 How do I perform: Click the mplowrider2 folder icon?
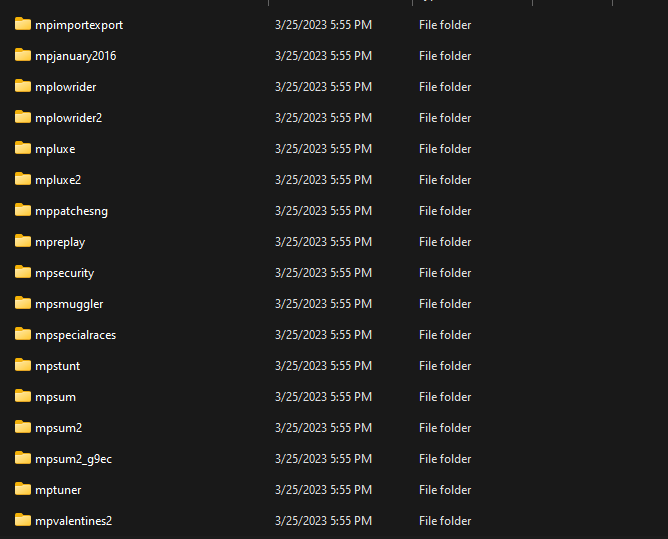pyautogui.click(x=23, y=117)
